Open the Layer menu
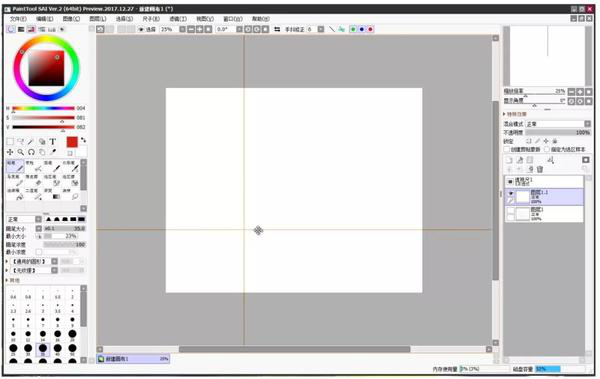 coord(98,19)
